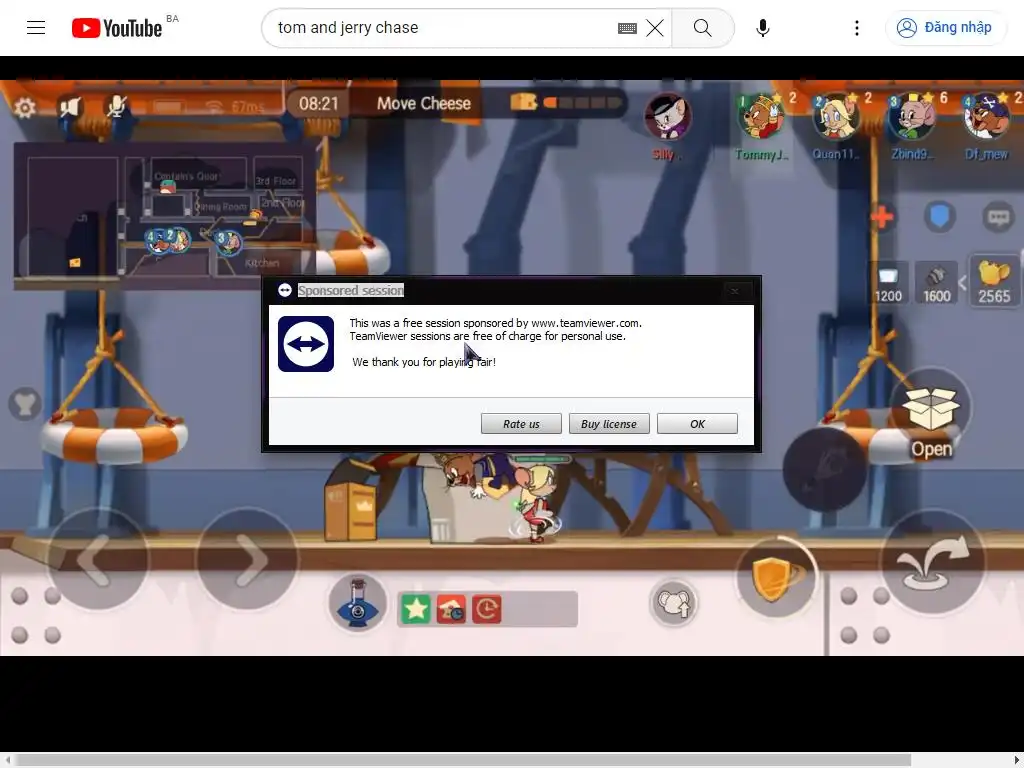Collapse the currency panel with the chevron arrow
1024x768 pixels.
tap(963, 283)
